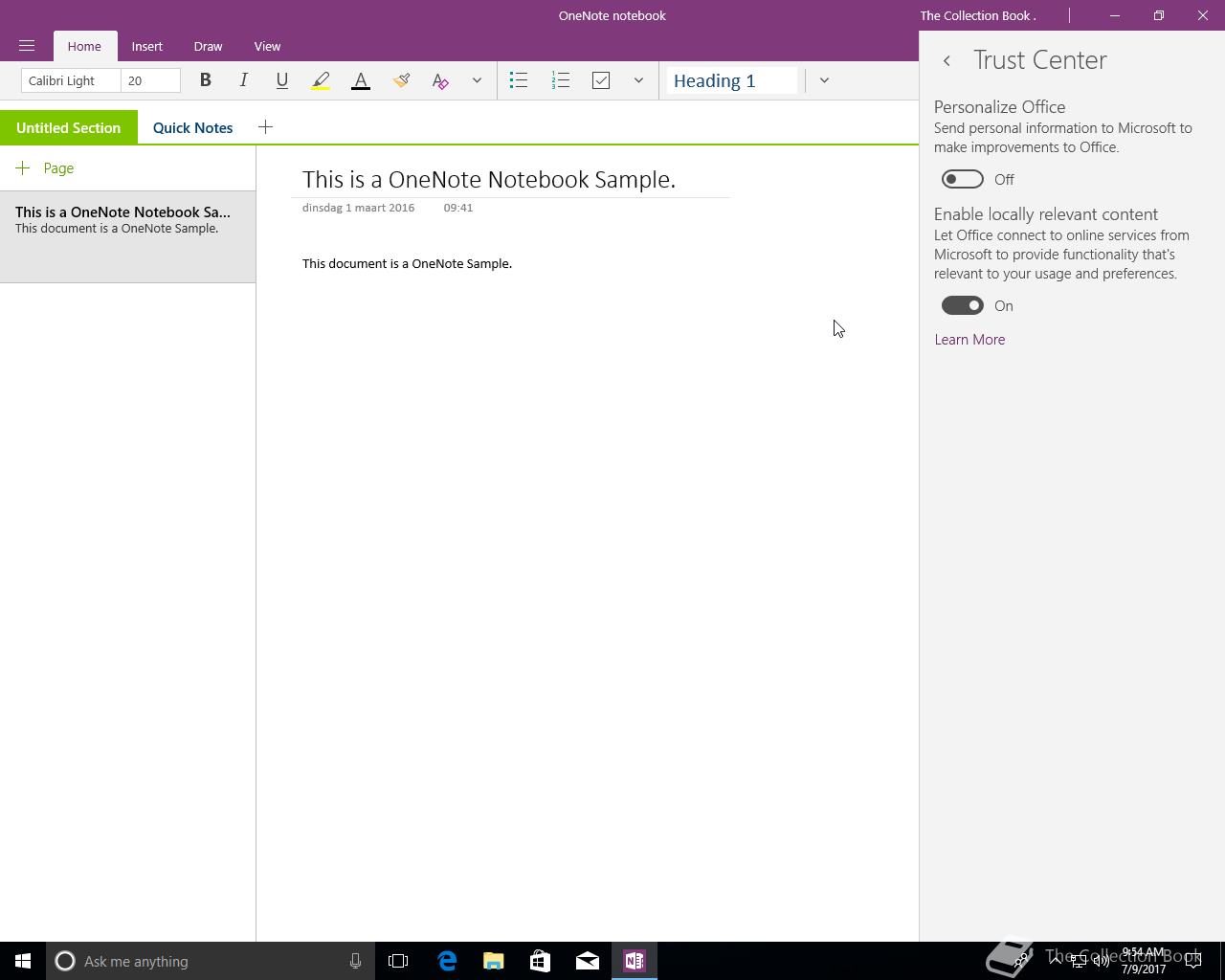Open the hamburger navigation menu
This screenshot has width=1225, height=980.
[x=27, y=46]
